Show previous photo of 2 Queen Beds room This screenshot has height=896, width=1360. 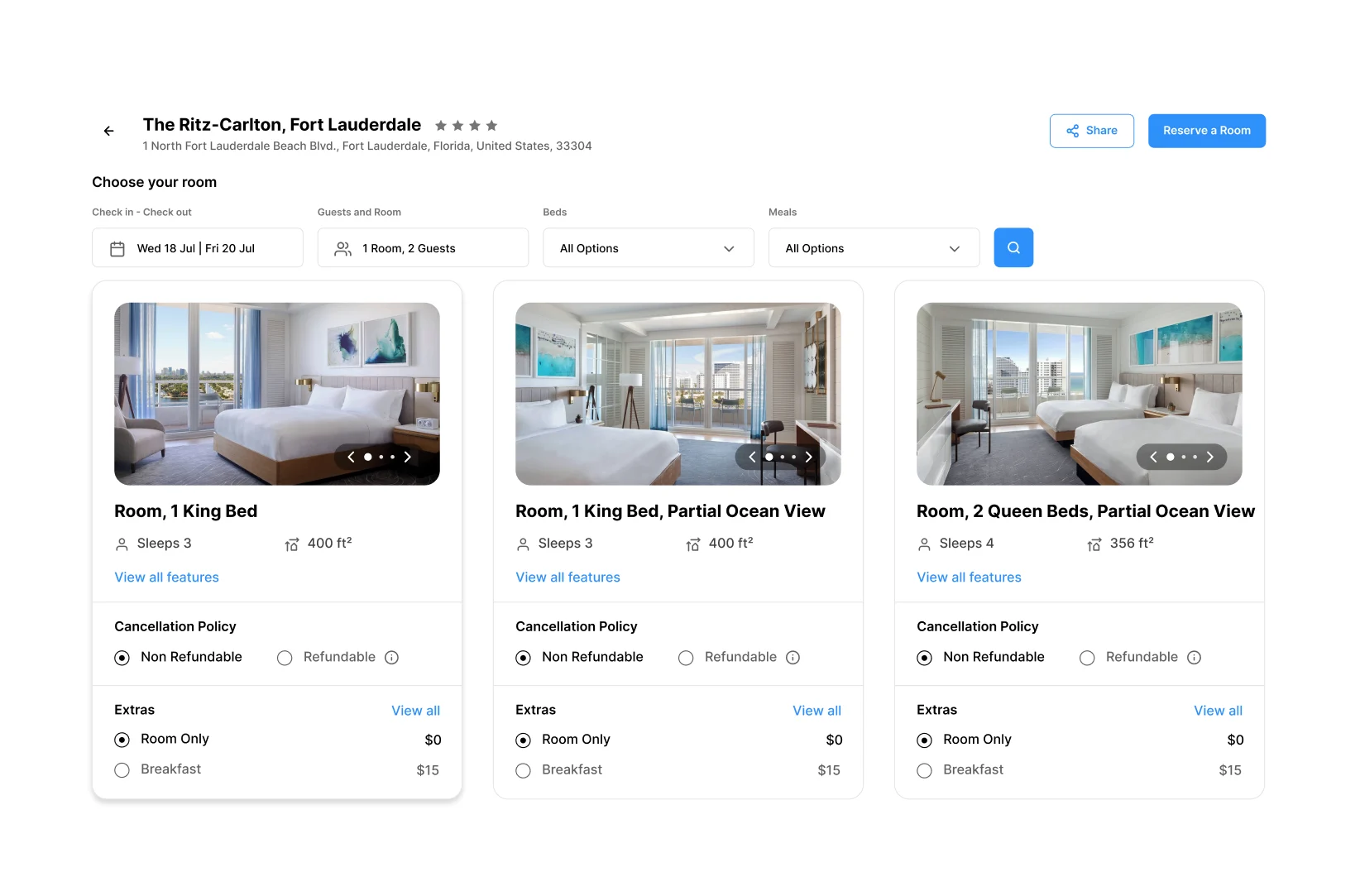[x=1153, y=457]
